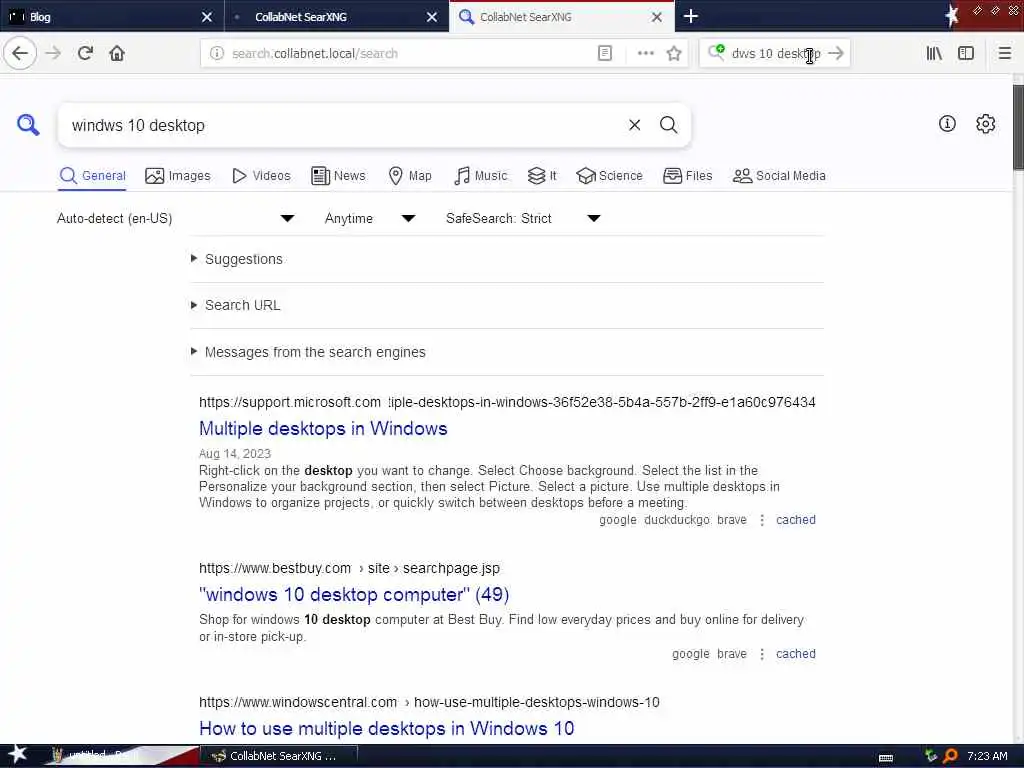Screen dimensions: 1024x768
Task: Click the SearXNG logo magnifier
Action: pos(28,124)
